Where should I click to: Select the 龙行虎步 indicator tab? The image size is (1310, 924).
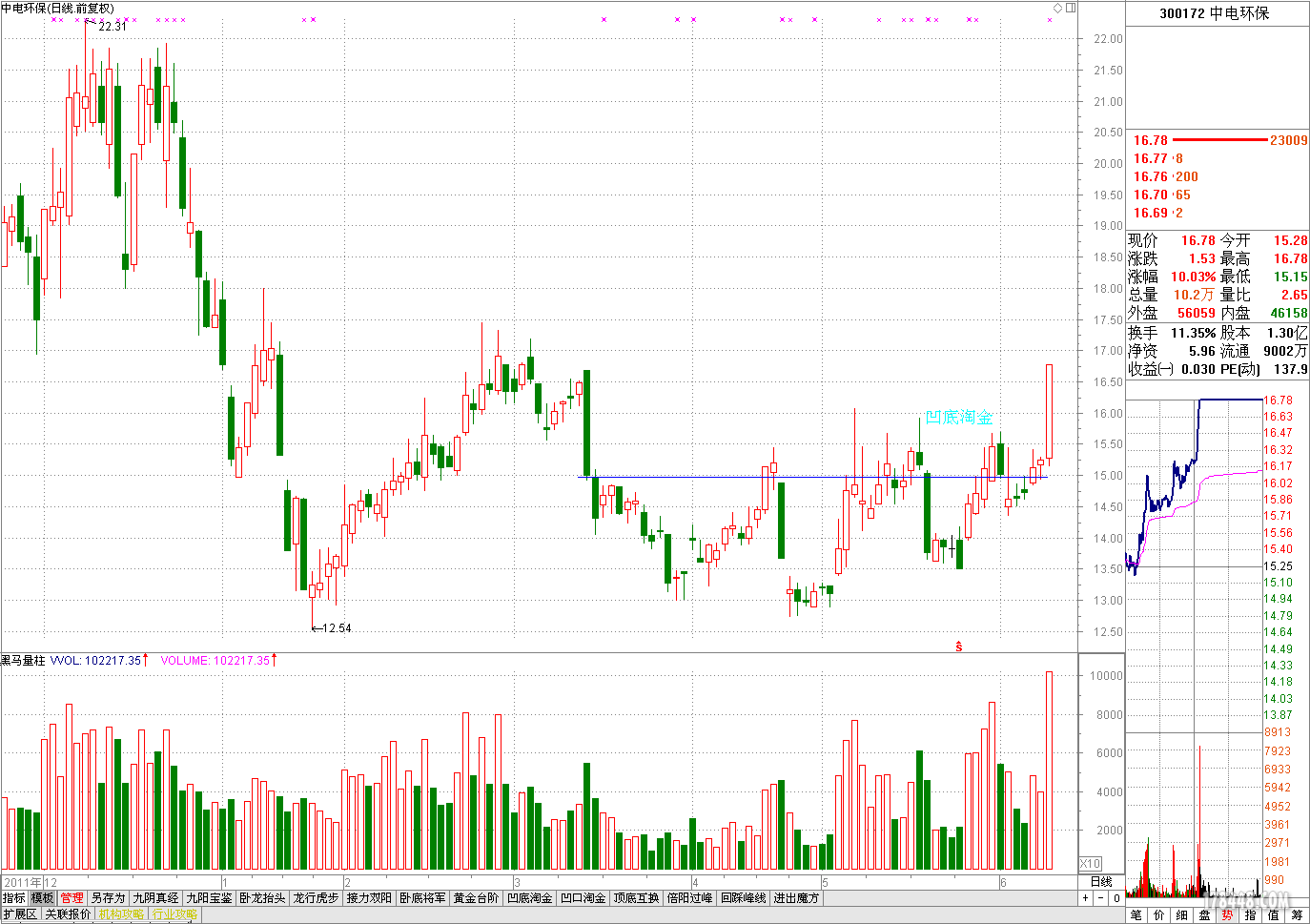tap(316, 898)
